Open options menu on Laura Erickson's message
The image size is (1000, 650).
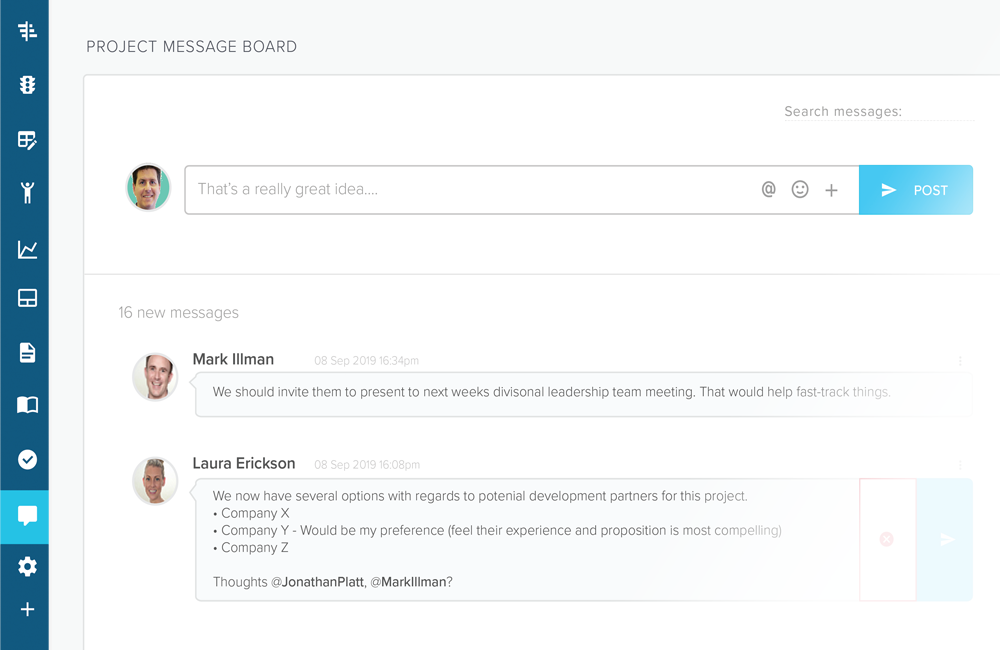[960, 465]
